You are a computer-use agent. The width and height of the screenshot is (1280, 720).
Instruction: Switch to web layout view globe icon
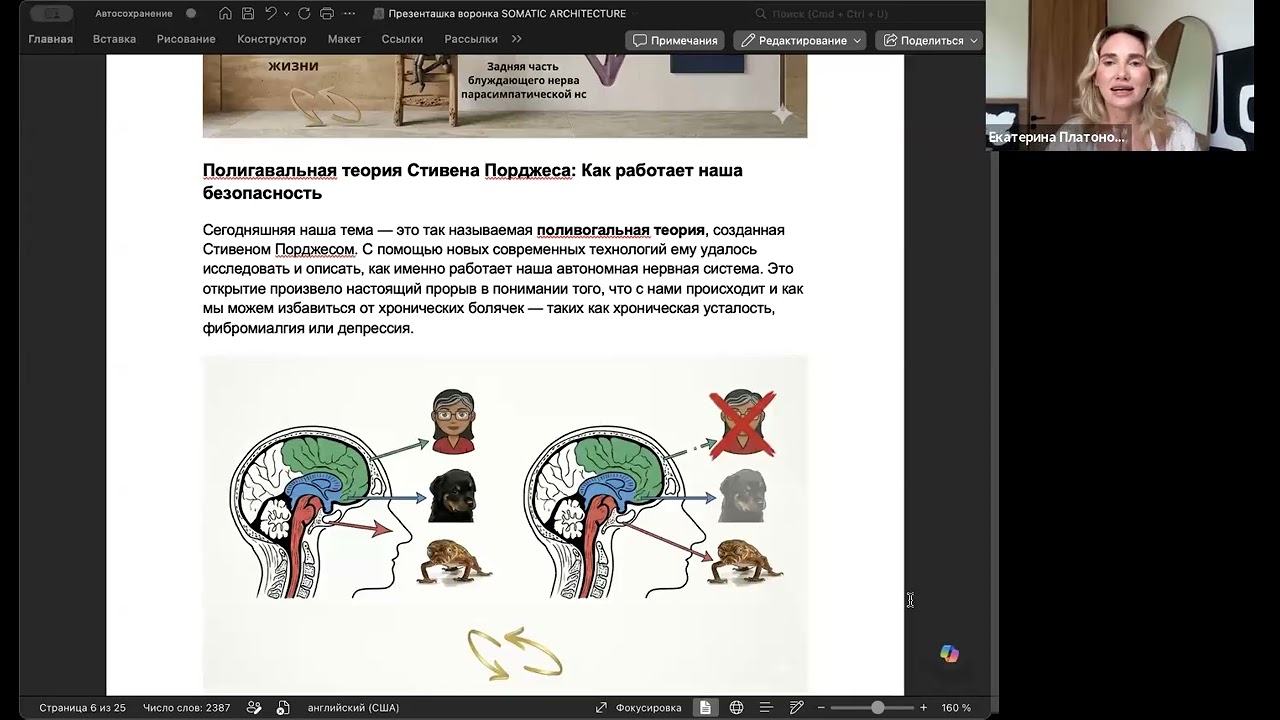pyautogui.click(x=736, y=707)
